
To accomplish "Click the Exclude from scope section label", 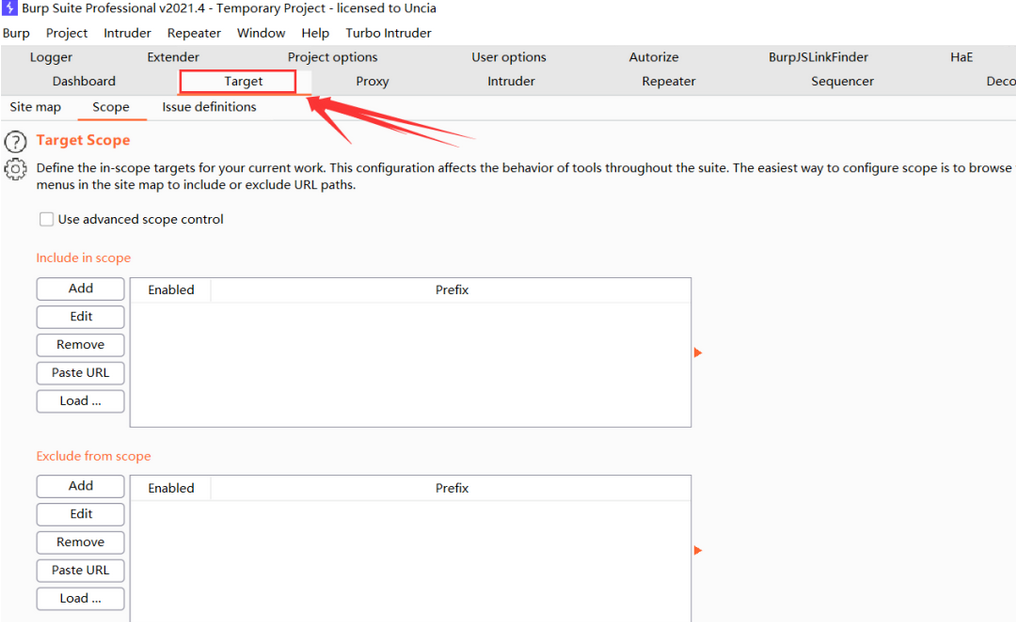I will pyautogui.click(x=93, y=456).
